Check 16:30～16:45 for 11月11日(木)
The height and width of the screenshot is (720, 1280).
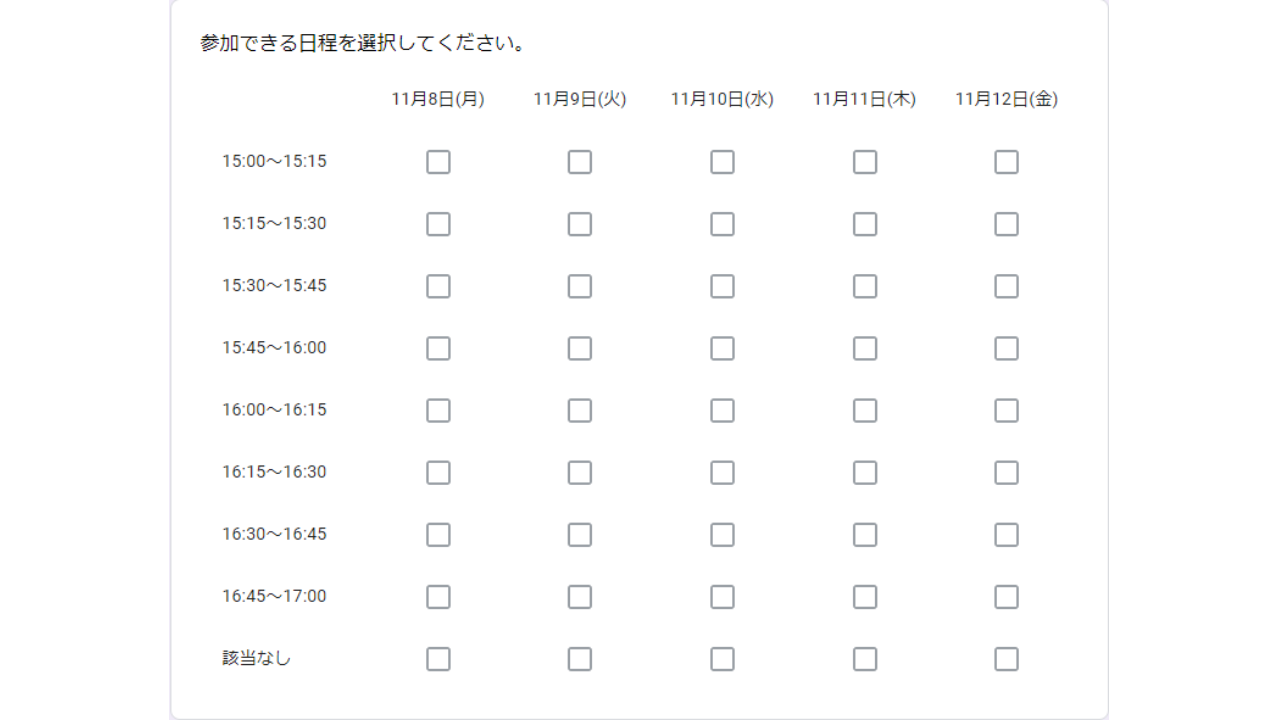[865, 535]
